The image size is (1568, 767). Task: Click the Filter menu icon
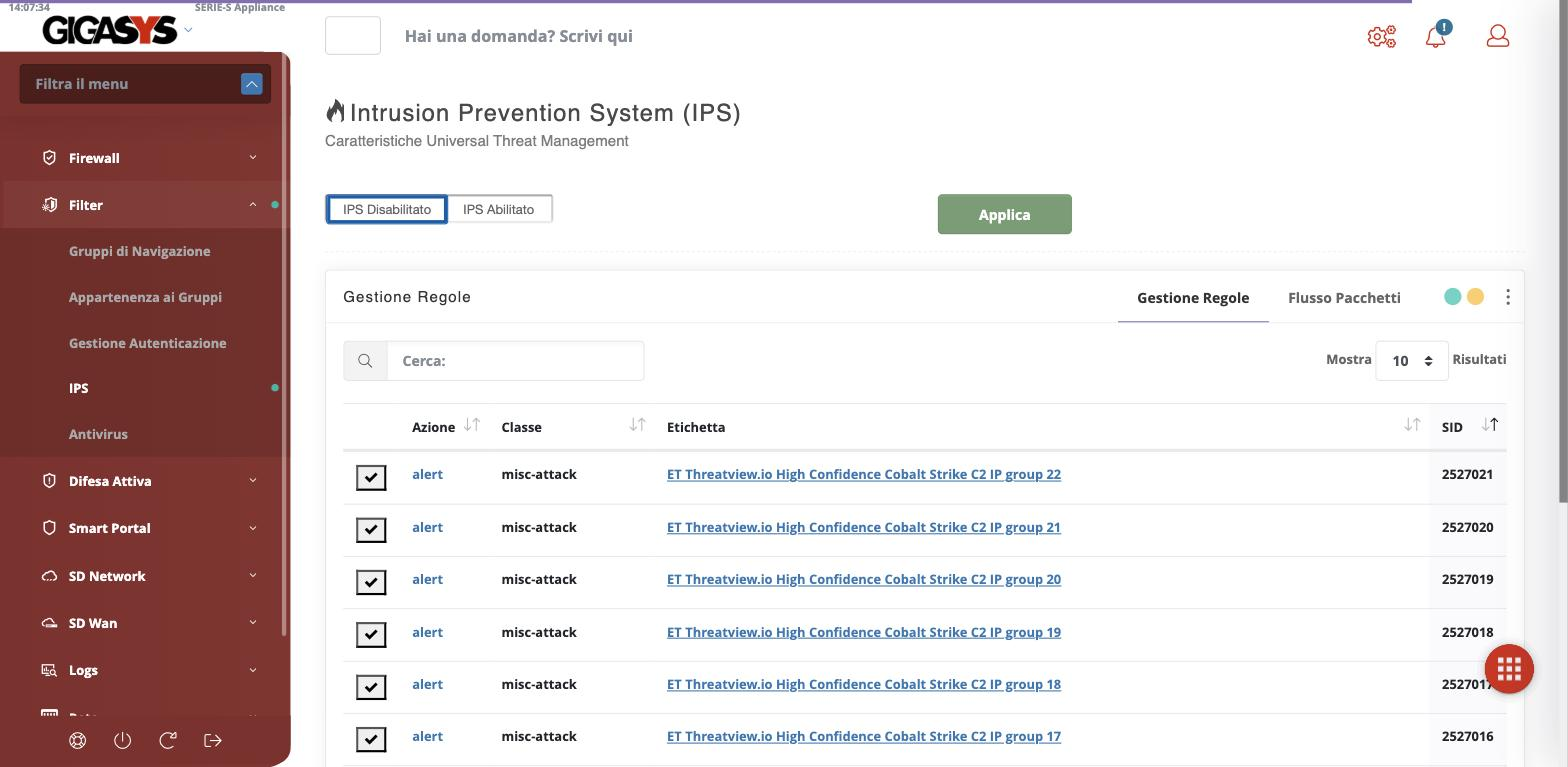coord(49,205)
